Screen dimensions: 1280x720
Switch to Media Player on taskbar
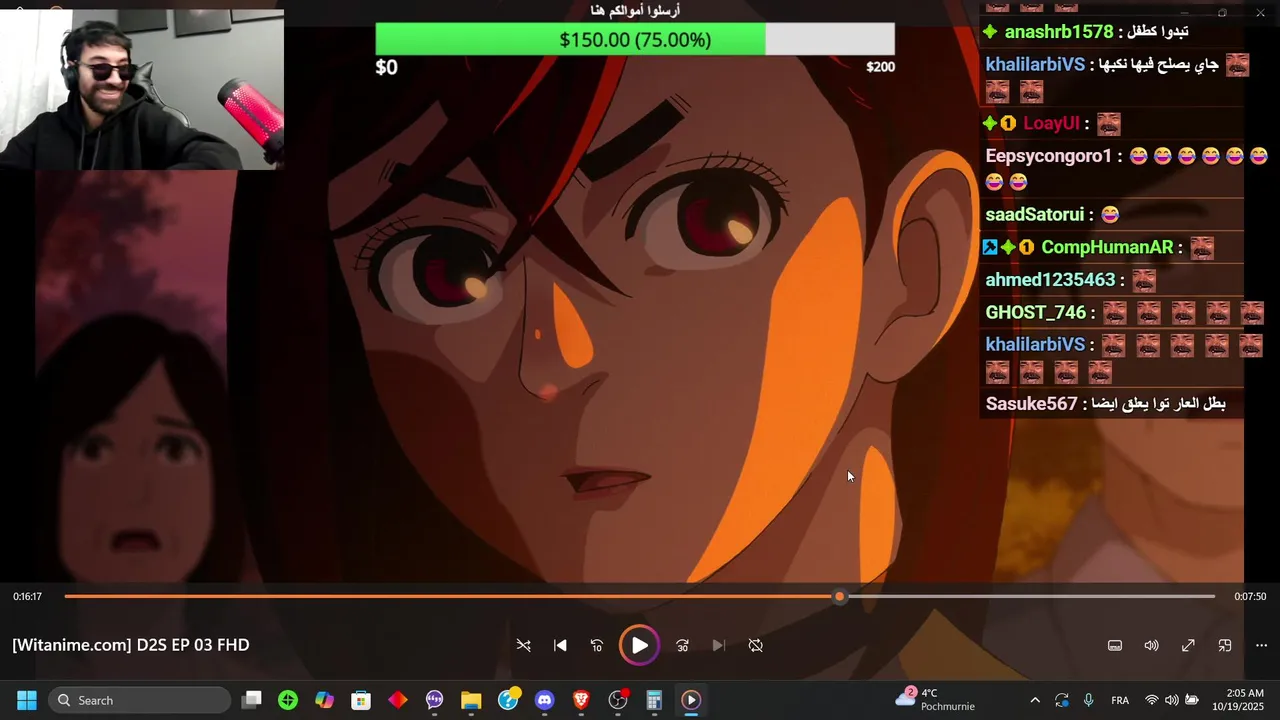pos(691,700)
